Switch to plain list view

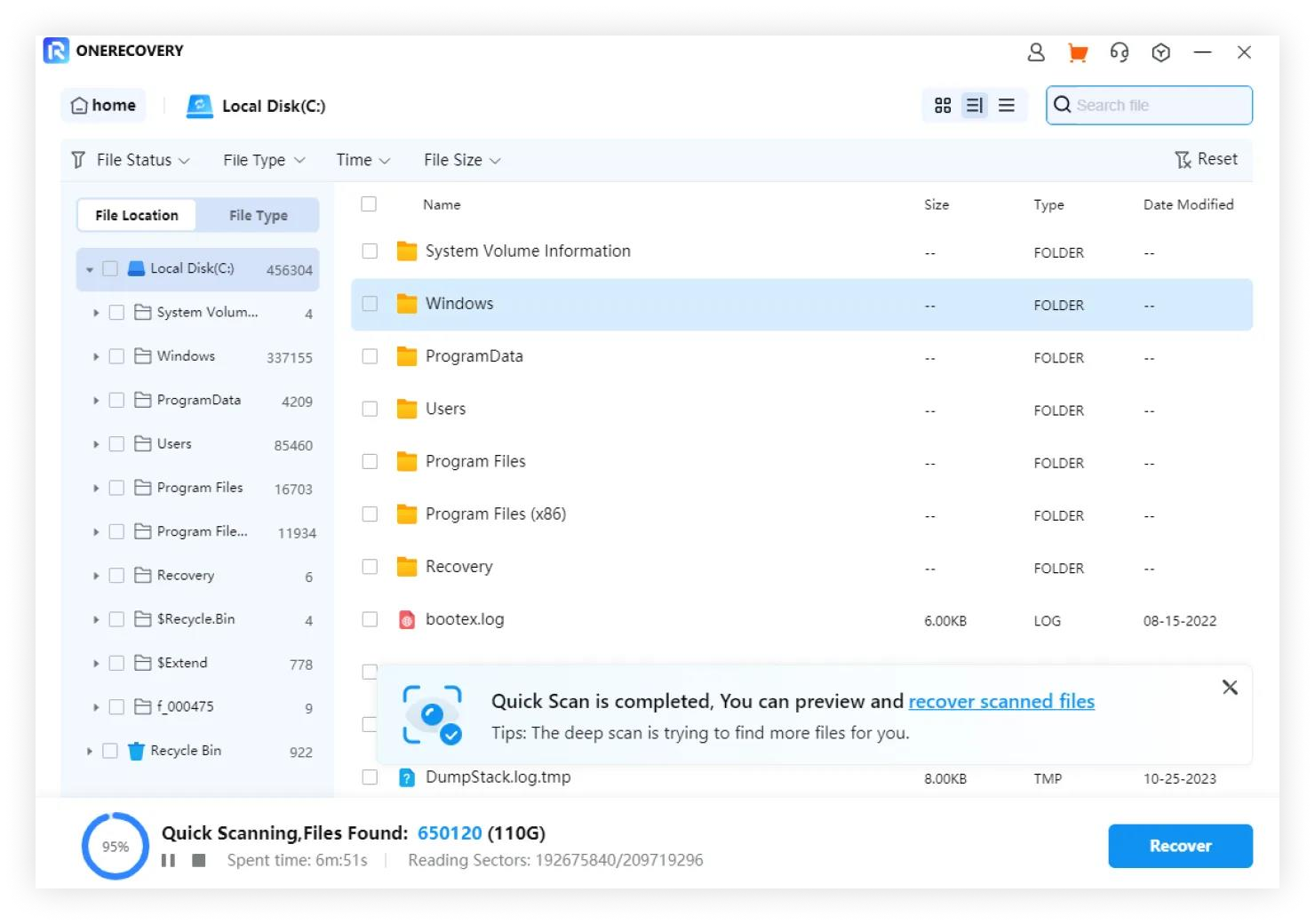1007,106
